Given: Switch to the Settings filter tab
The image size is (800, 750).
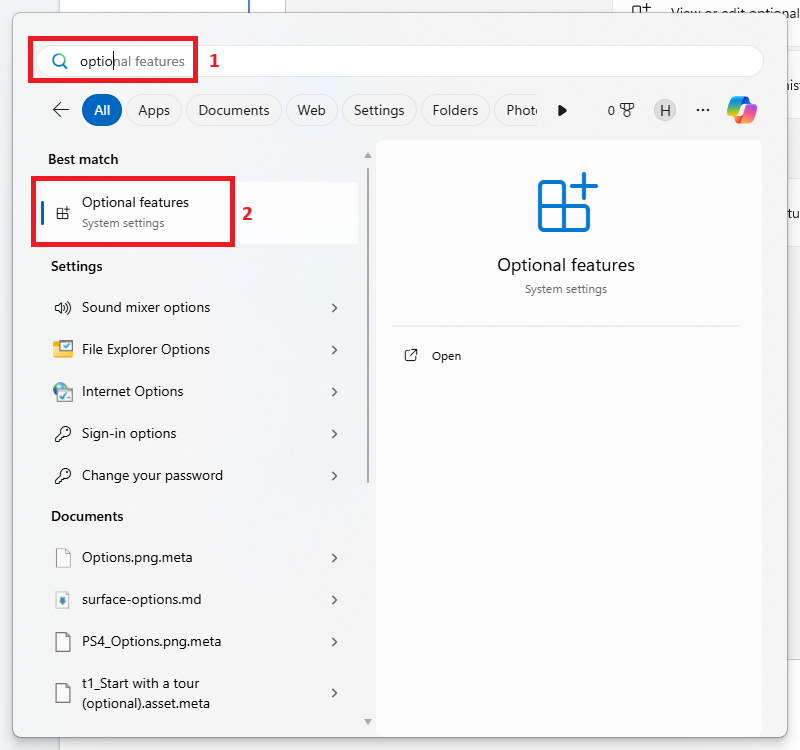Looking at the screenshot, I should coord(379,110).
